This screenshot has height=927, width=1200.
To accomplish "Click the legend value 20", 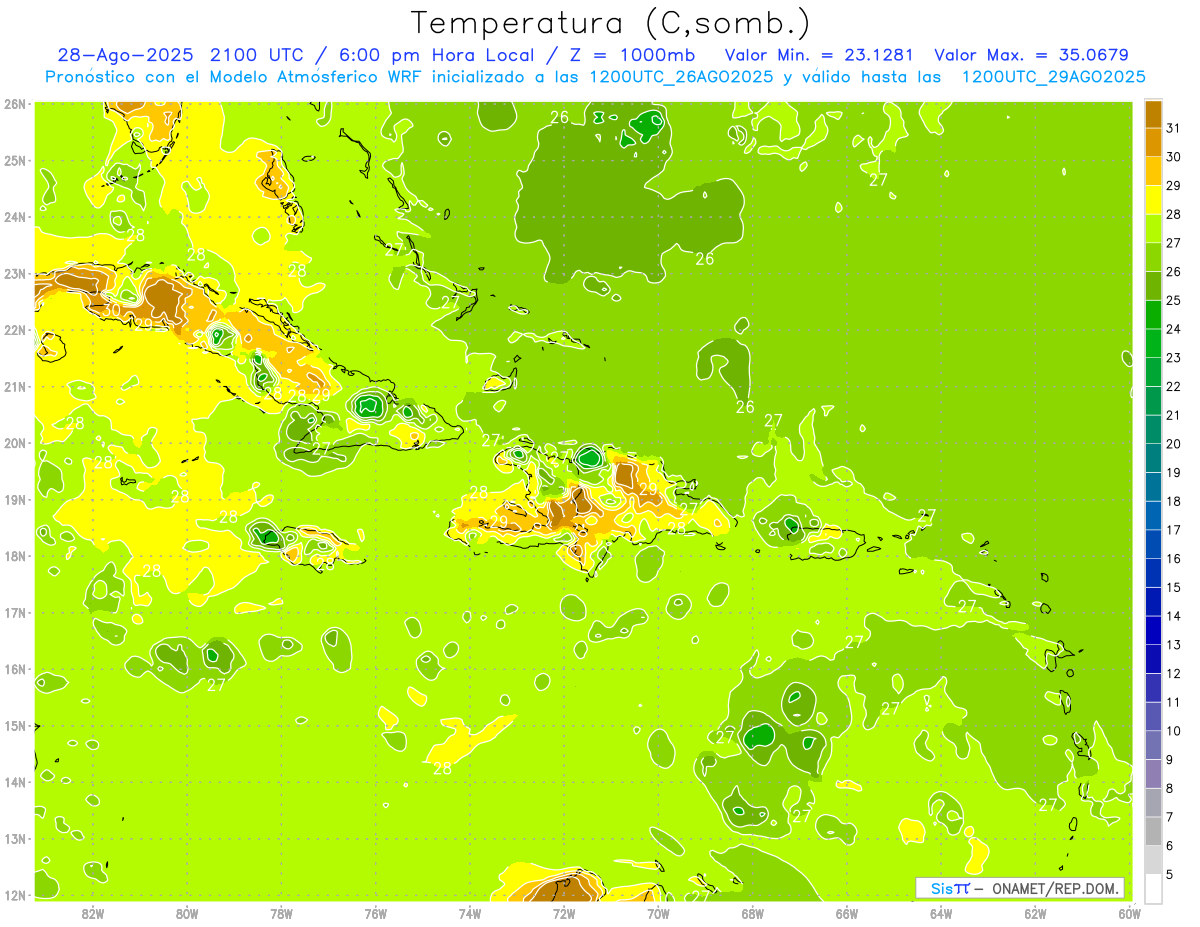I will (1173, 444).
